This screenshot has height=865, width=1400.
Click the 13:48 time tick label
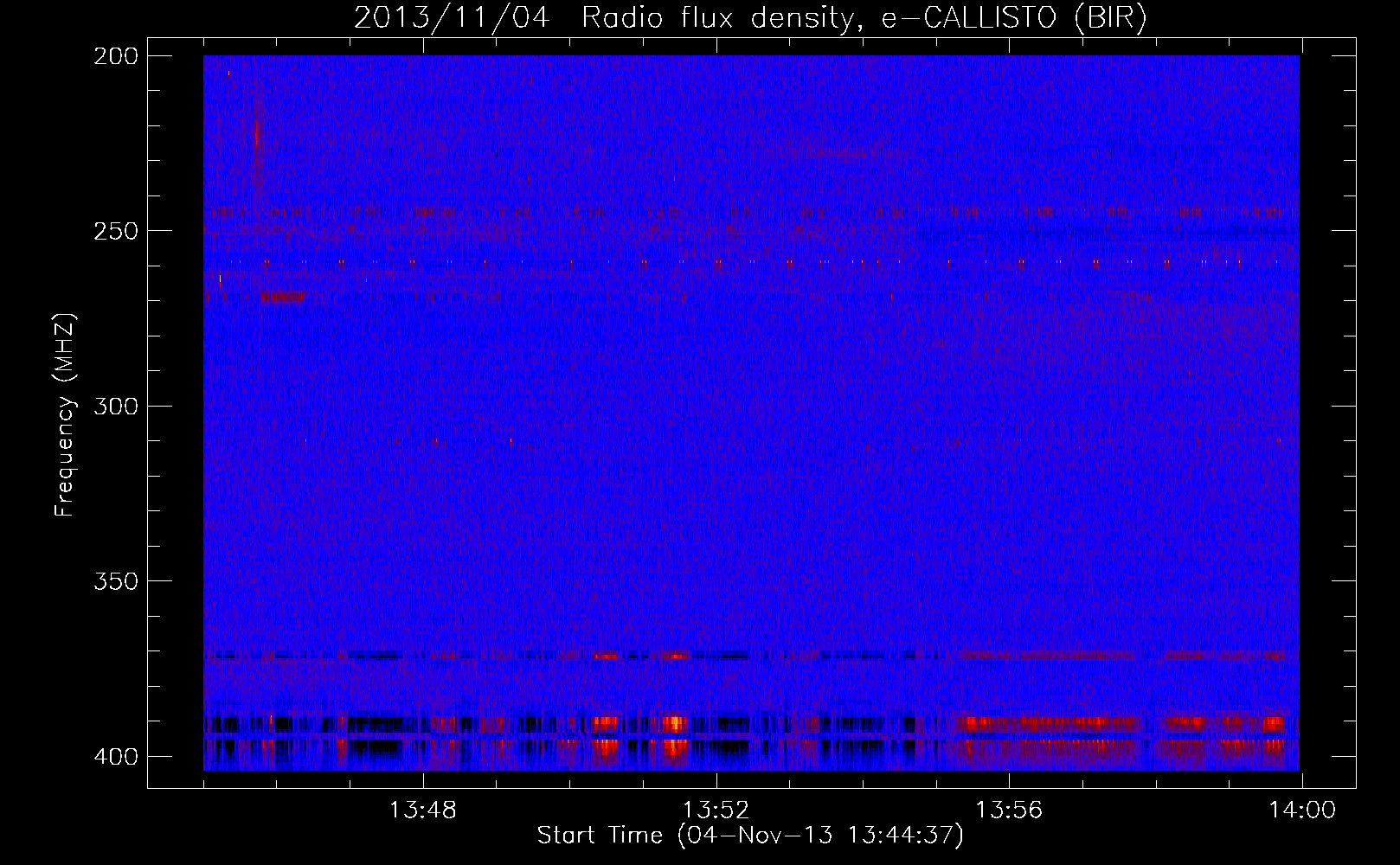(x=423, y=811)
